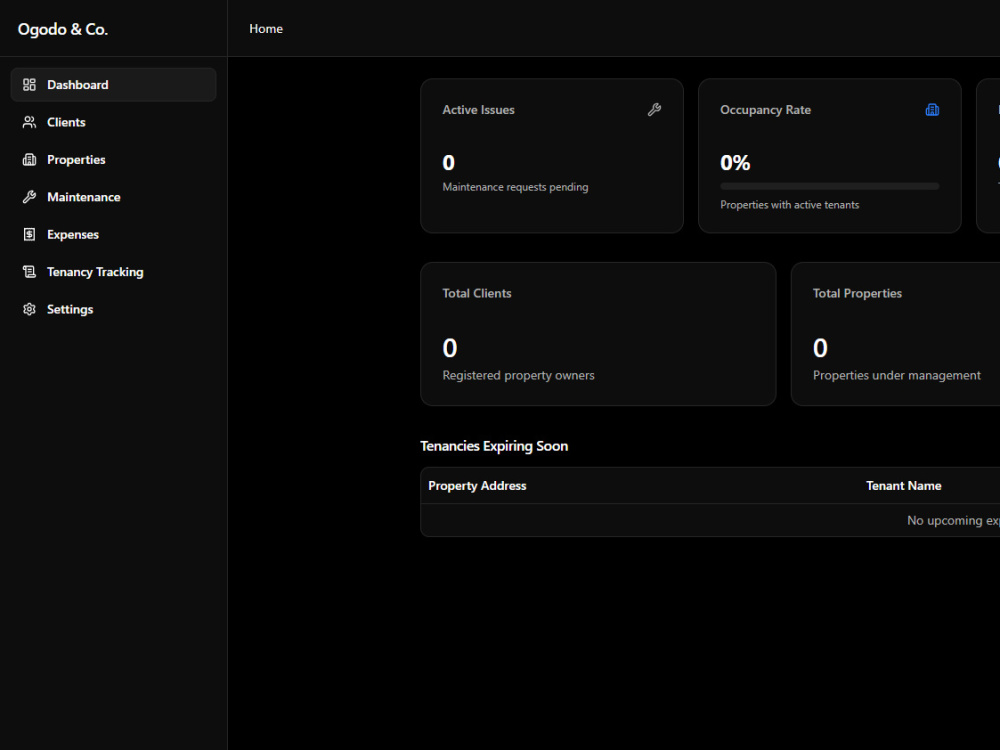Click wrench icon on Active Issues card
The image size is (1000, 750).
[654, 110]
